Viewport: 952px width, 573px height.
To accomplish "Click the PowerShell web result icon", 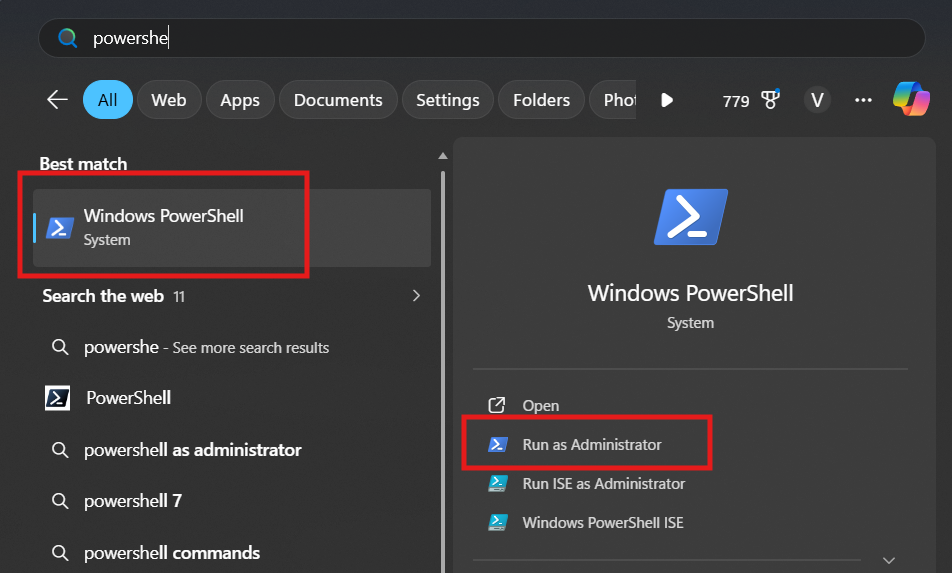I will click(x=58, y=398).
